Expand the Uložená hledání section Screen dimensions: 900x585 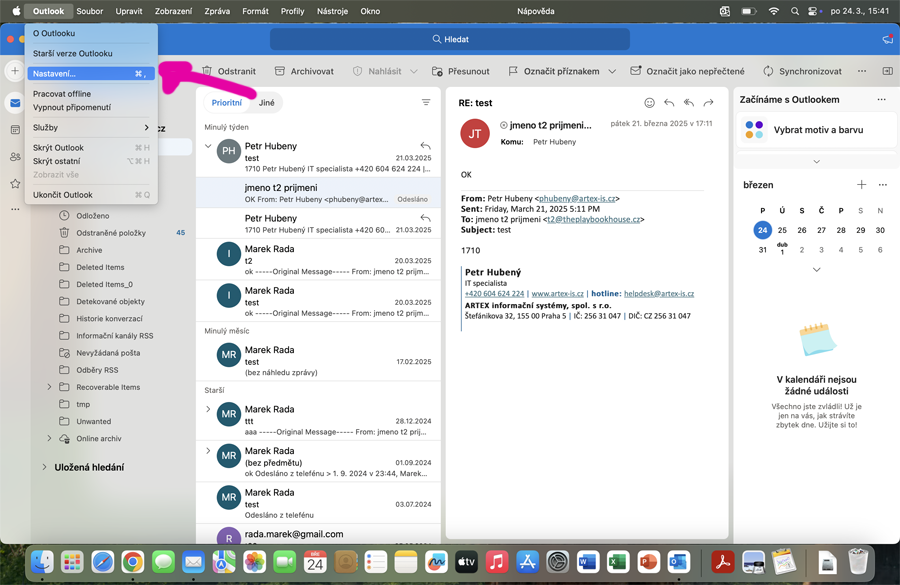[44, 467]
